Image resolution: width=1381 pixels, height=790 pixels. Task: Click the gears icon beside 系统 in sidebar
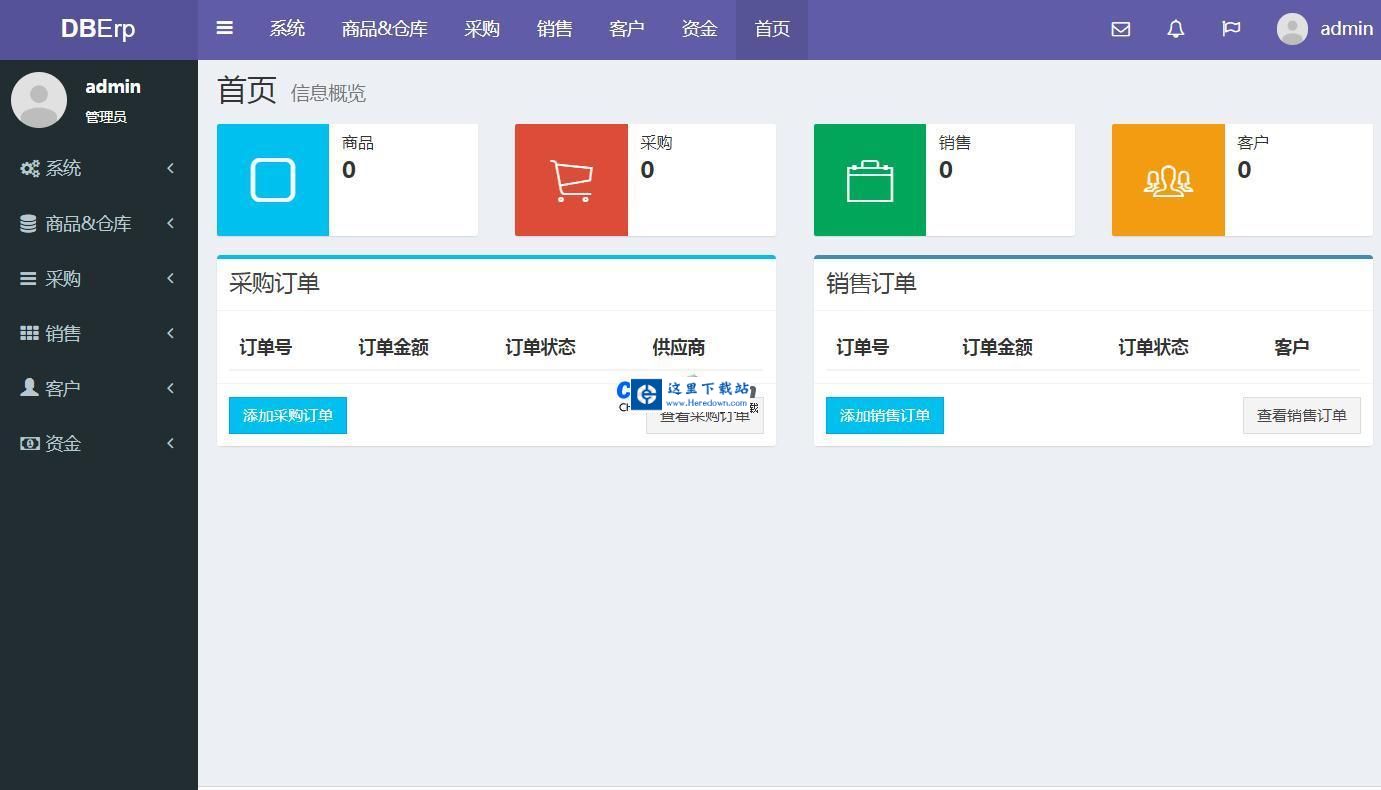[28, 168]
